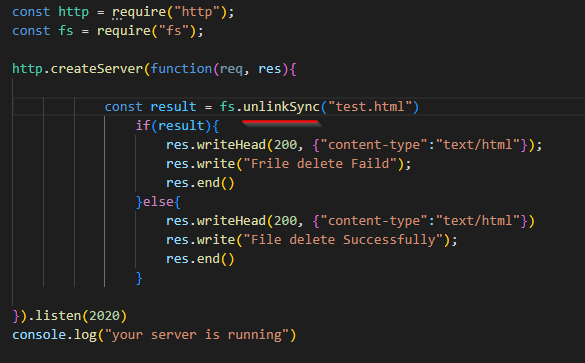Click the listen method at the closing line
This screenshot has height=363, width=585.
click(58, 316)
